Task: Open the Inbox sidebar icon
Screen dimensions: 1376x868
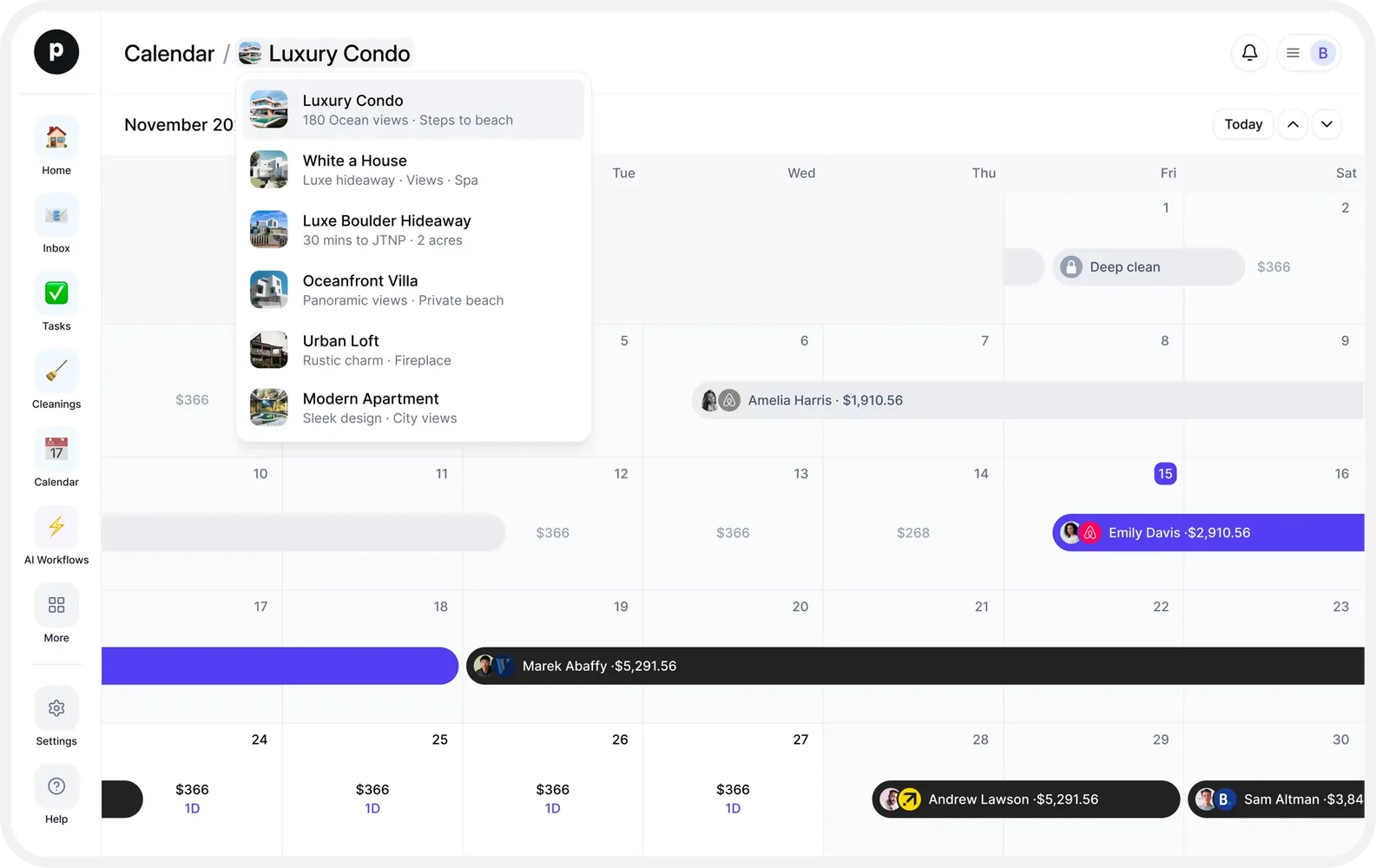Action: 56,215
